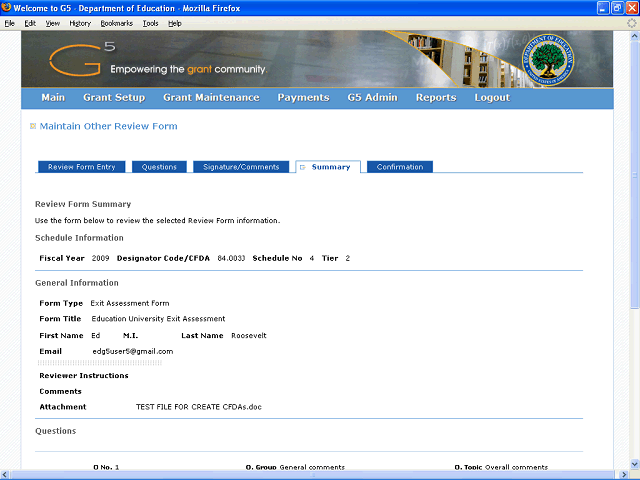The width and height of the screenshot is (640, 480).
Task: Restore down the Firefox window
Action: click(x=618, y=8)
